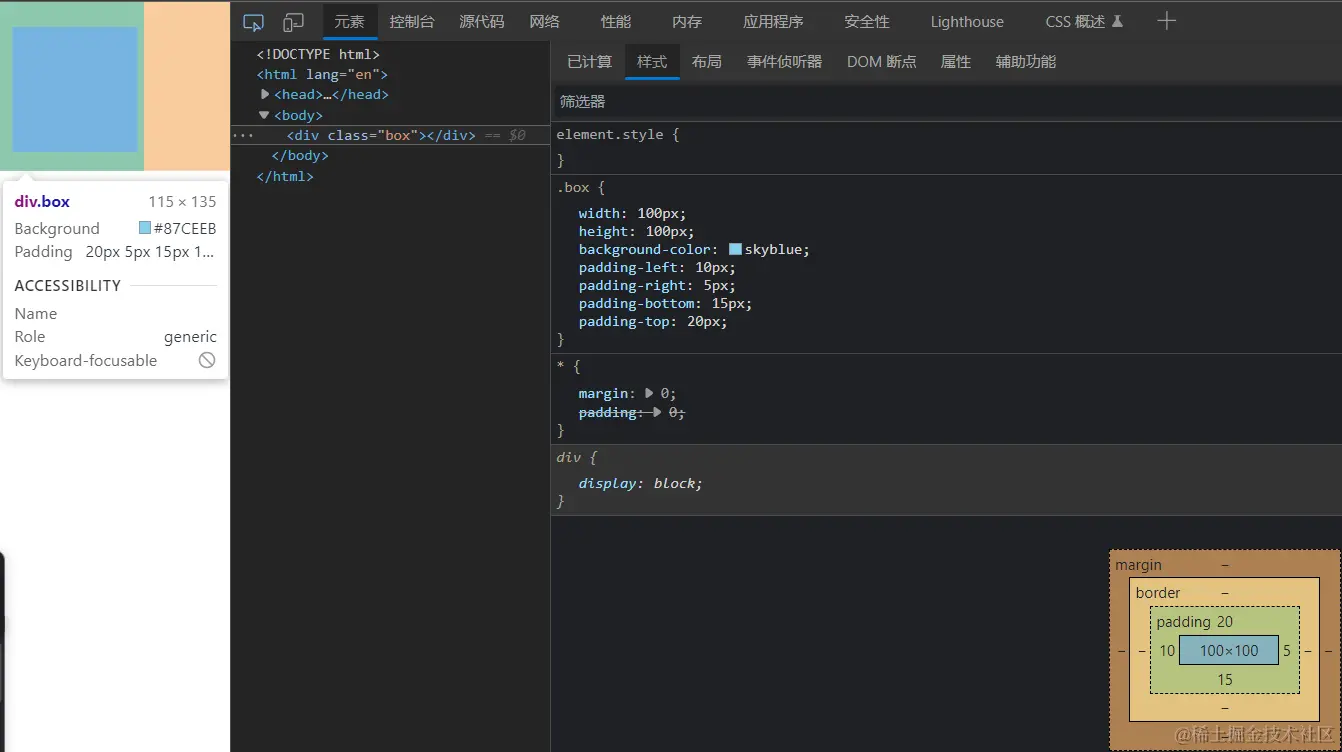Open the Lighthouse tab

coord(967,22)
